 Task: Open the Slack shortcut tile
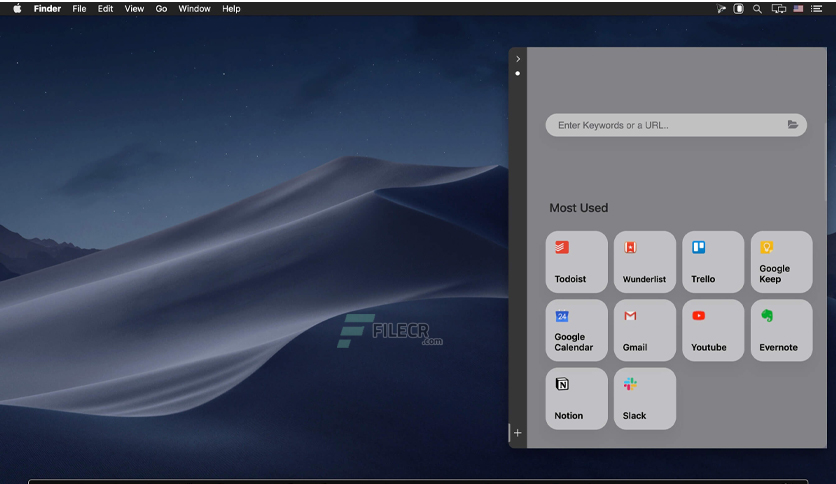(645, 398)
